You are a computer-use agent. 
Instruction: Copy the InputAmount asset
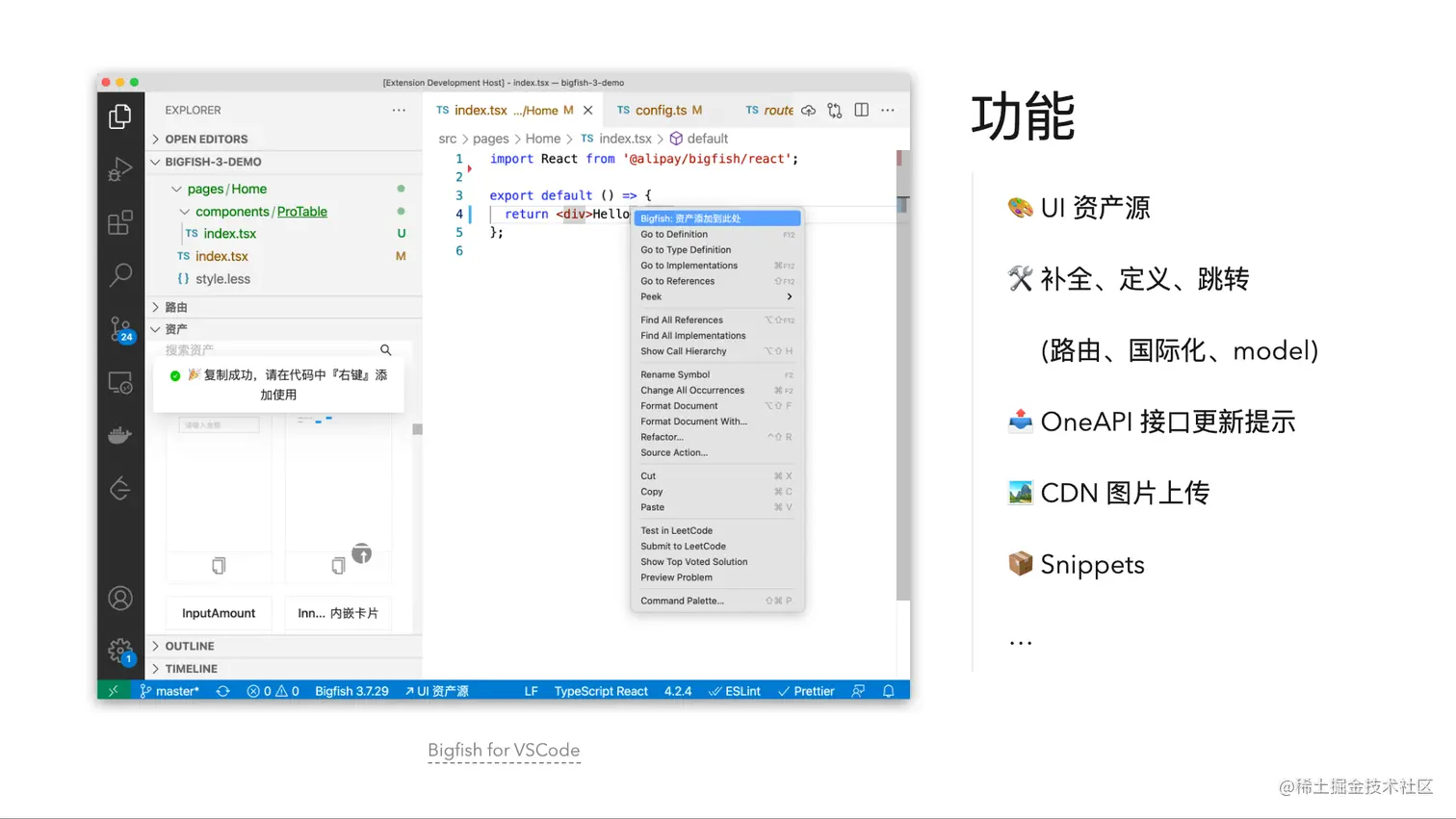[219, 566]
